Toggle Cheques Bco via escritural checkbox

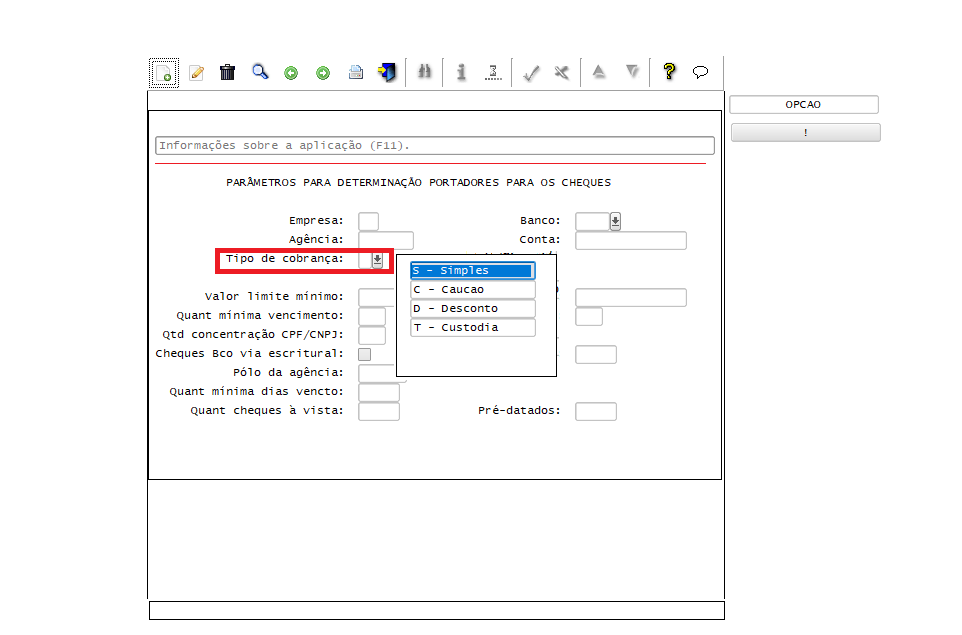(364, 354)
